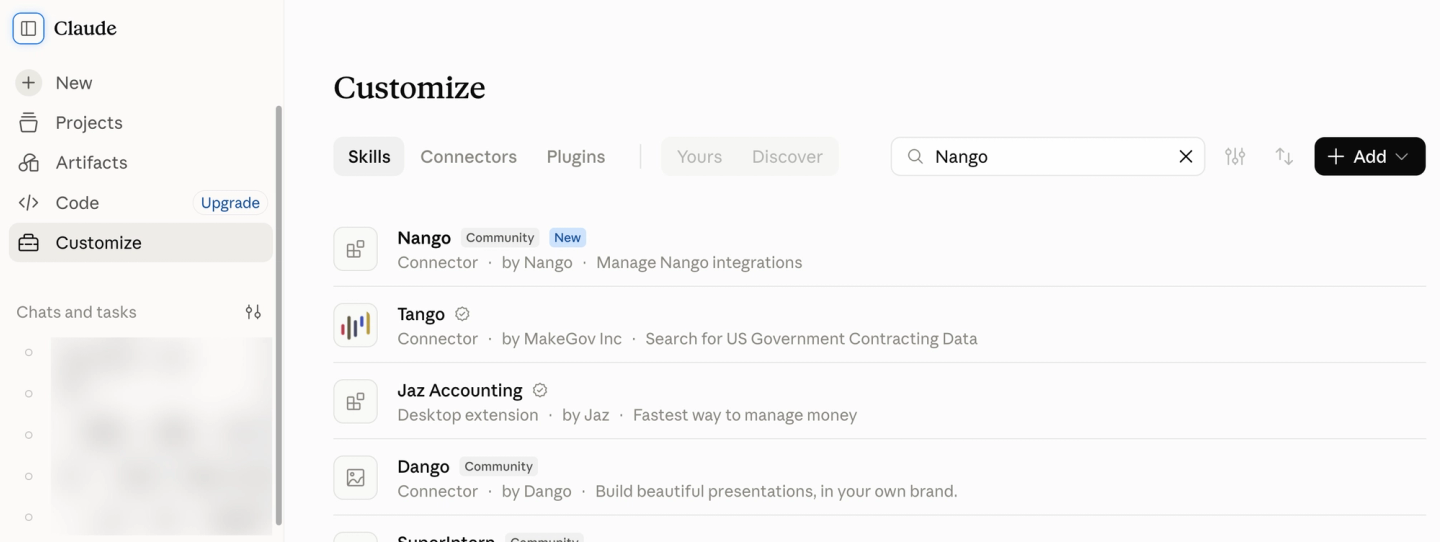Open the filter sliders icon
This screenshot has height=542, width=1440.
coord(1235,156)
